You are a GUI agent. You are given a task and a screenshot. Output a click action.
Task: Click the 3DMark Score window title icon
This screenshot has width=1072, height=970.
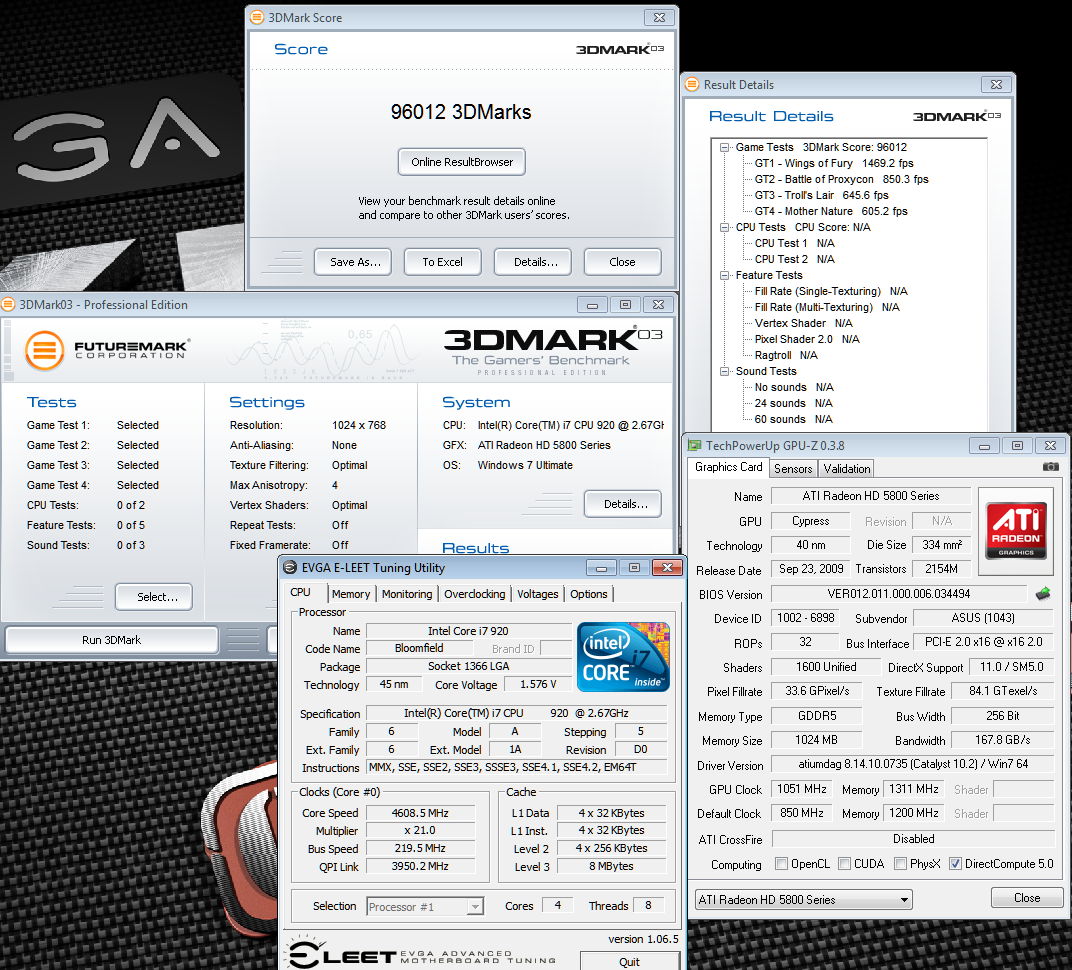257,17
